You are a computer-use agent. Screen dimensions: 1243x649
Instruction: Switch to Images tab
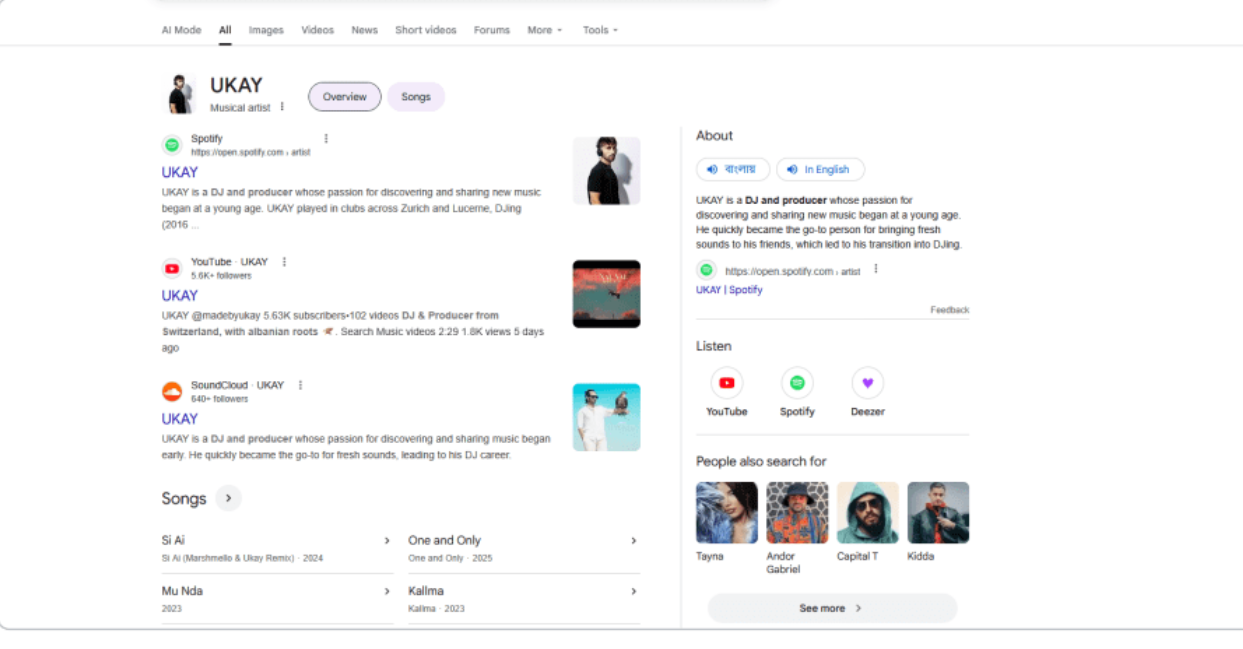(266, 30)
